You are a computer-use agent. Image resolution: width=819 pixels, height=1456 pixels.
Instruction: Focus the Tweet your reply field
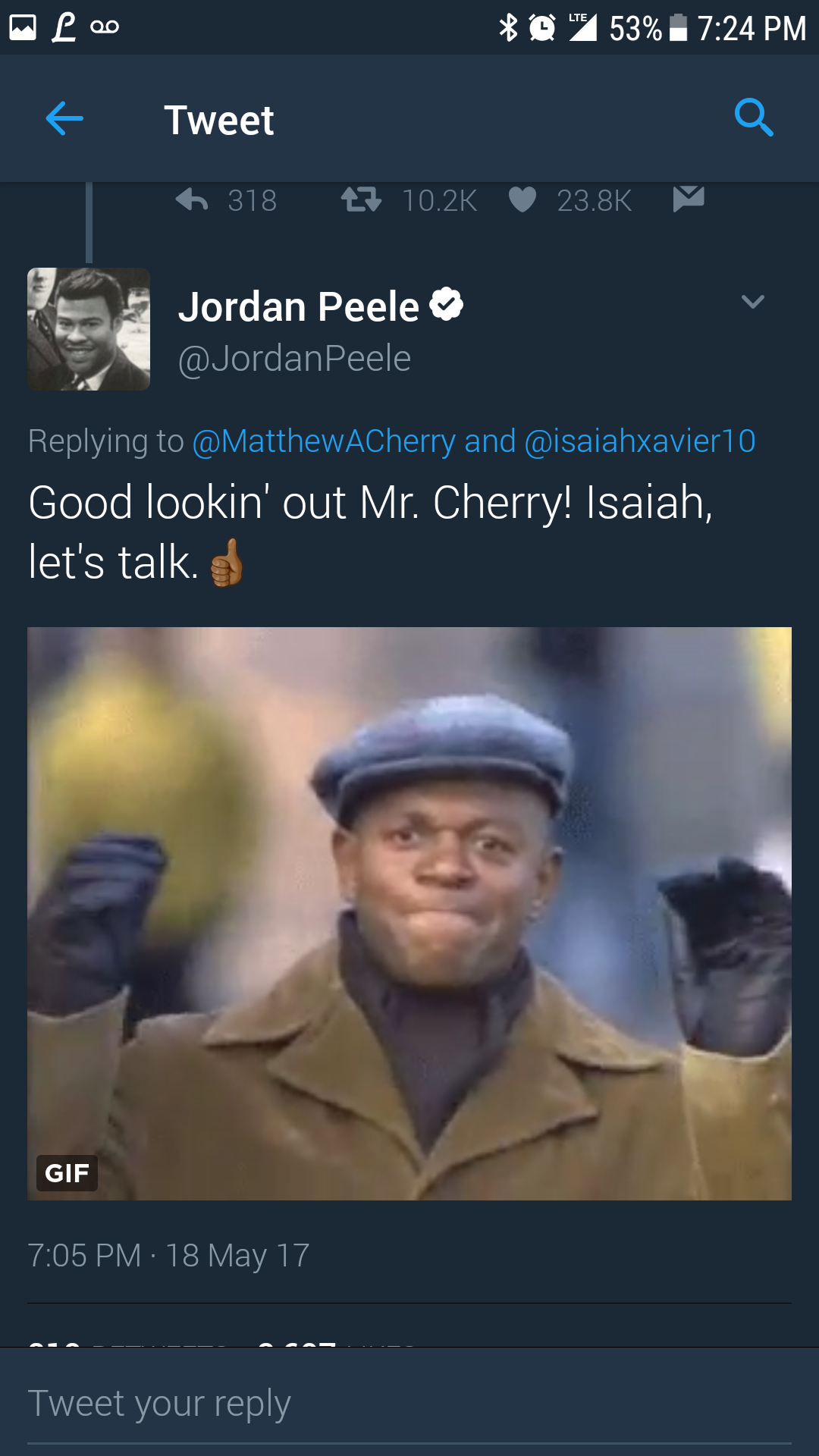pyautogui.click(x=409, y=1404)
